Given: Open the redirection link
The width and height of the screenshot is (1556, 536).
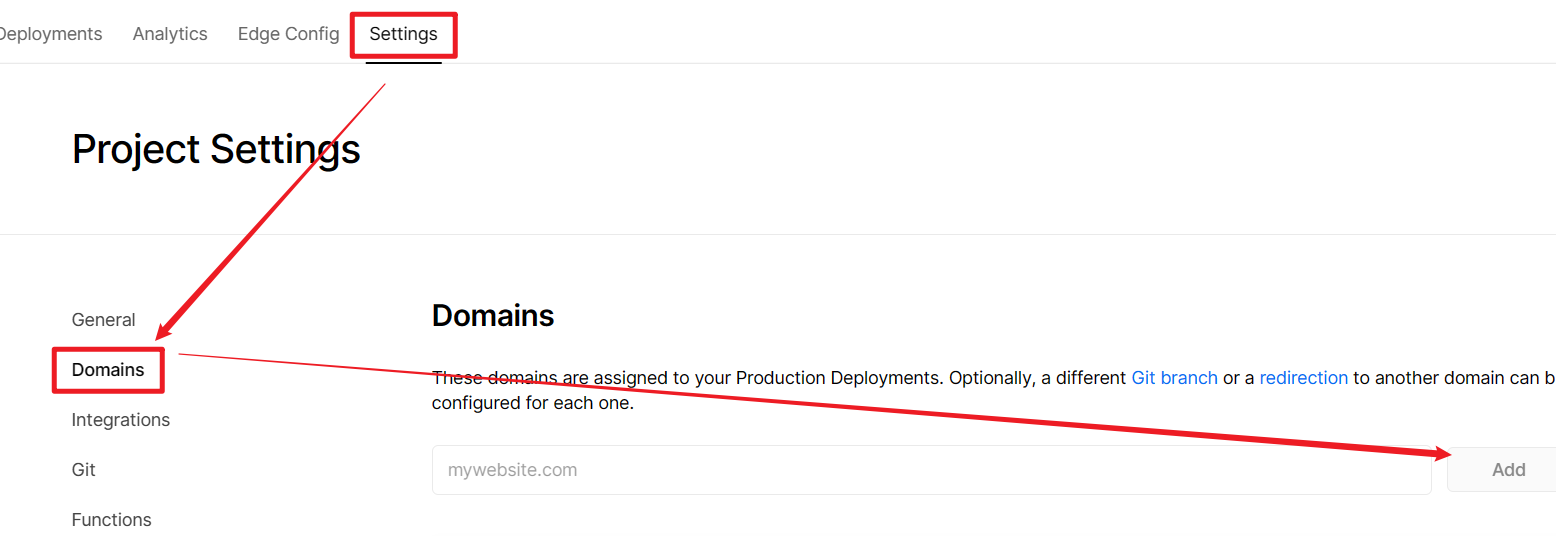Looking at the screenshot, I should 1303,378.
